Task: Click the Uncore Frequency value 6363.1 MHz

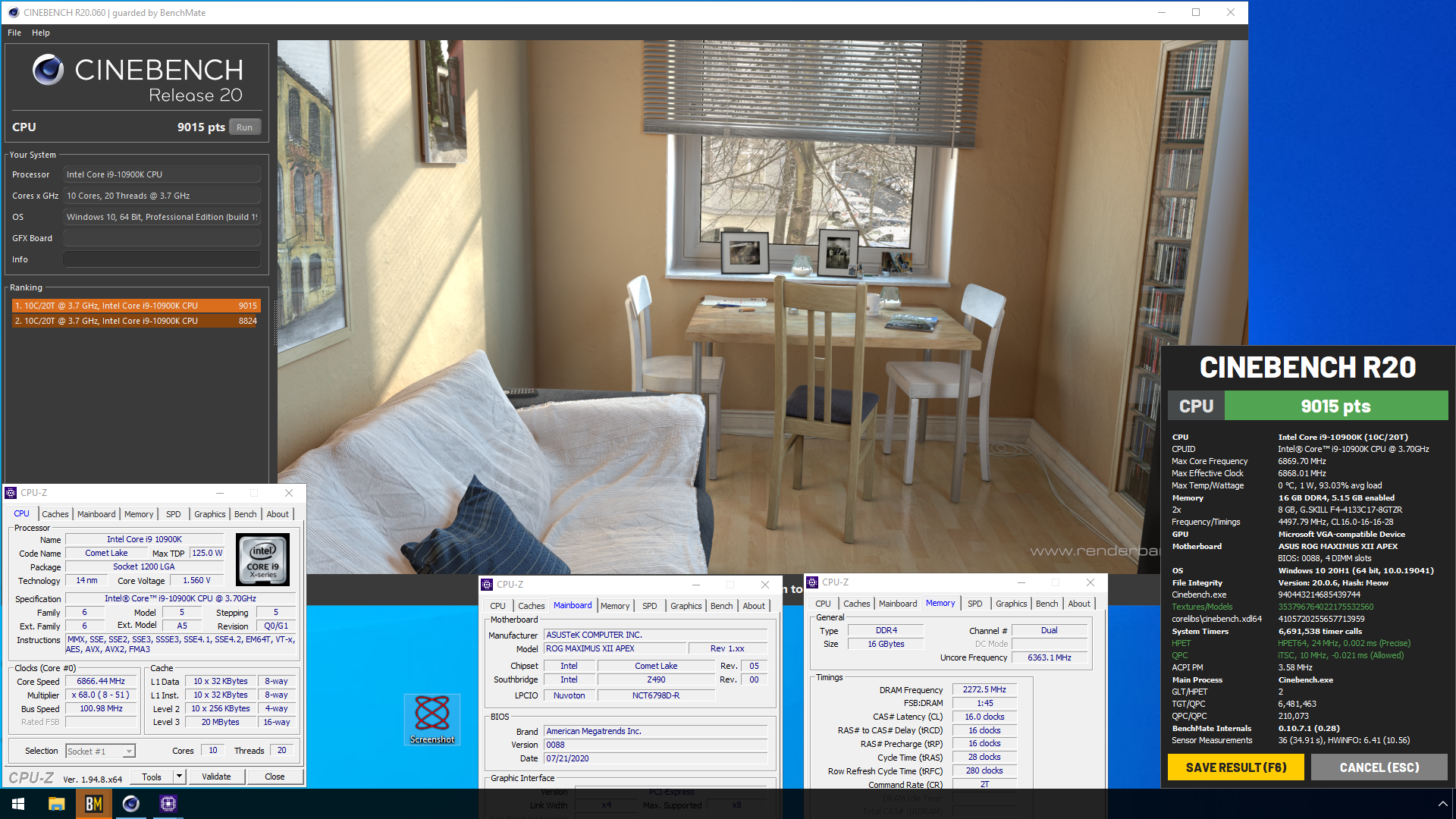Action: coord(1050,657)
